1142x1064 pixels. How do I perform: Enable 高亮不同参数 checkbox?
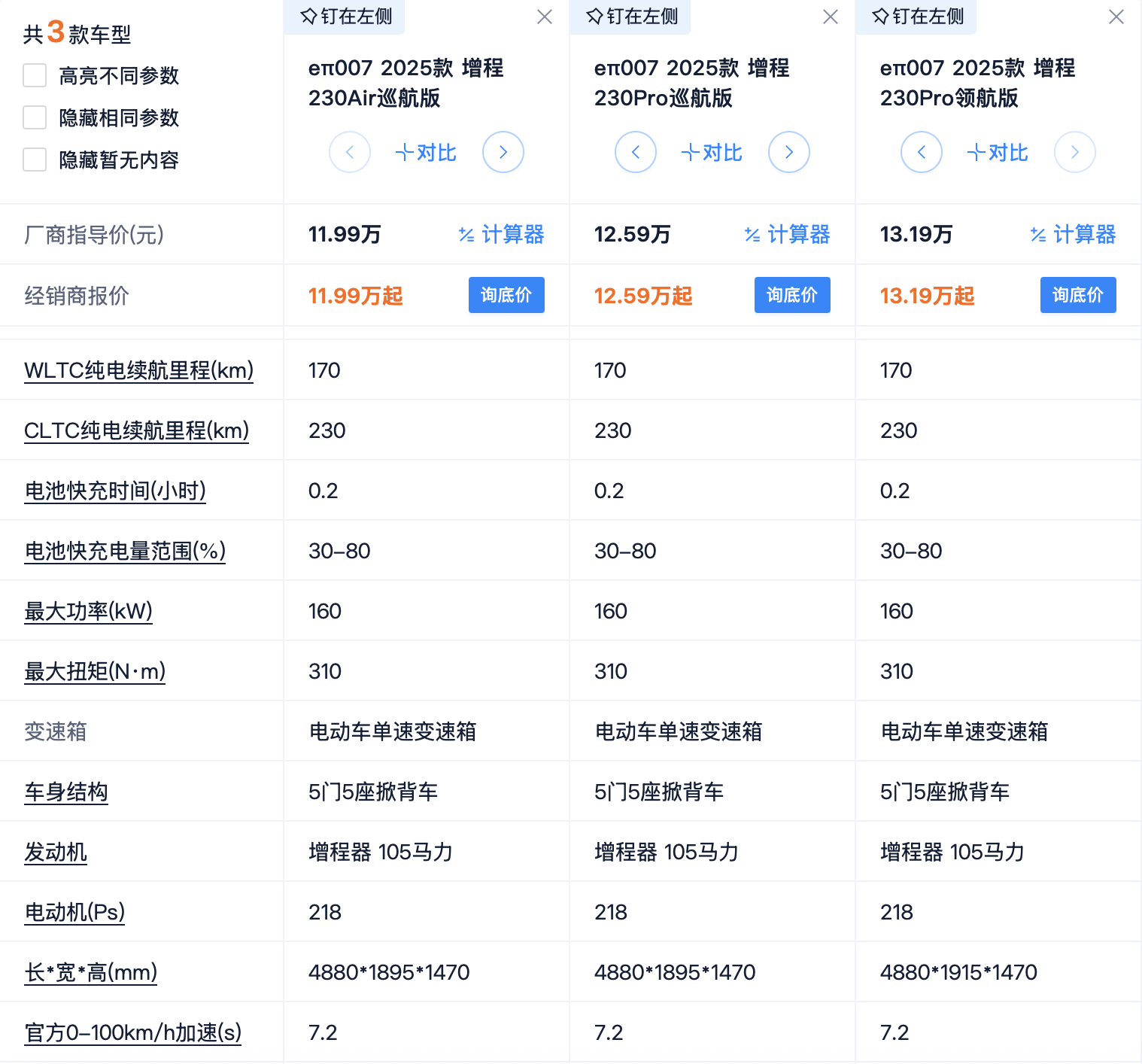coord(35,75)
